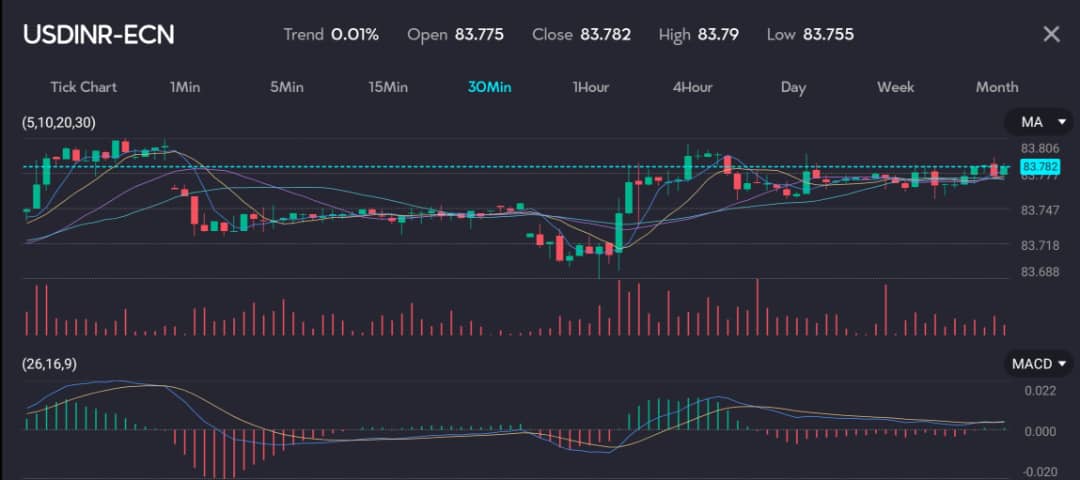Close the USDINR-ECN chart panel

coord(1051,35)
